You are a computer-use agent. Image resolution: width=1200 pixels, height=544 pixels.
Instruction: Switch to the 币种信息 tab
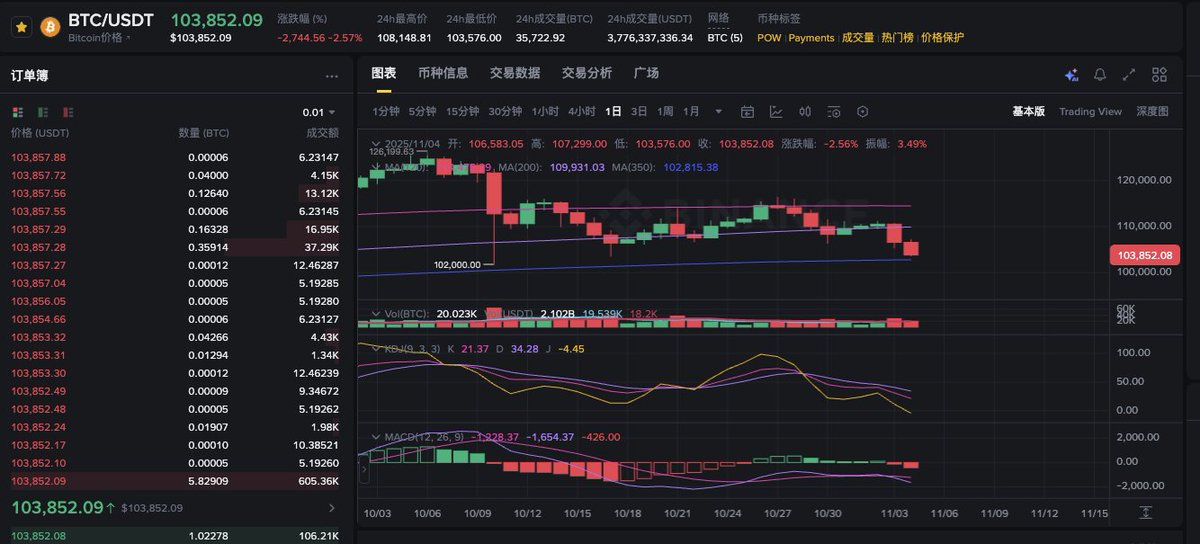click(x=443, y=73)
